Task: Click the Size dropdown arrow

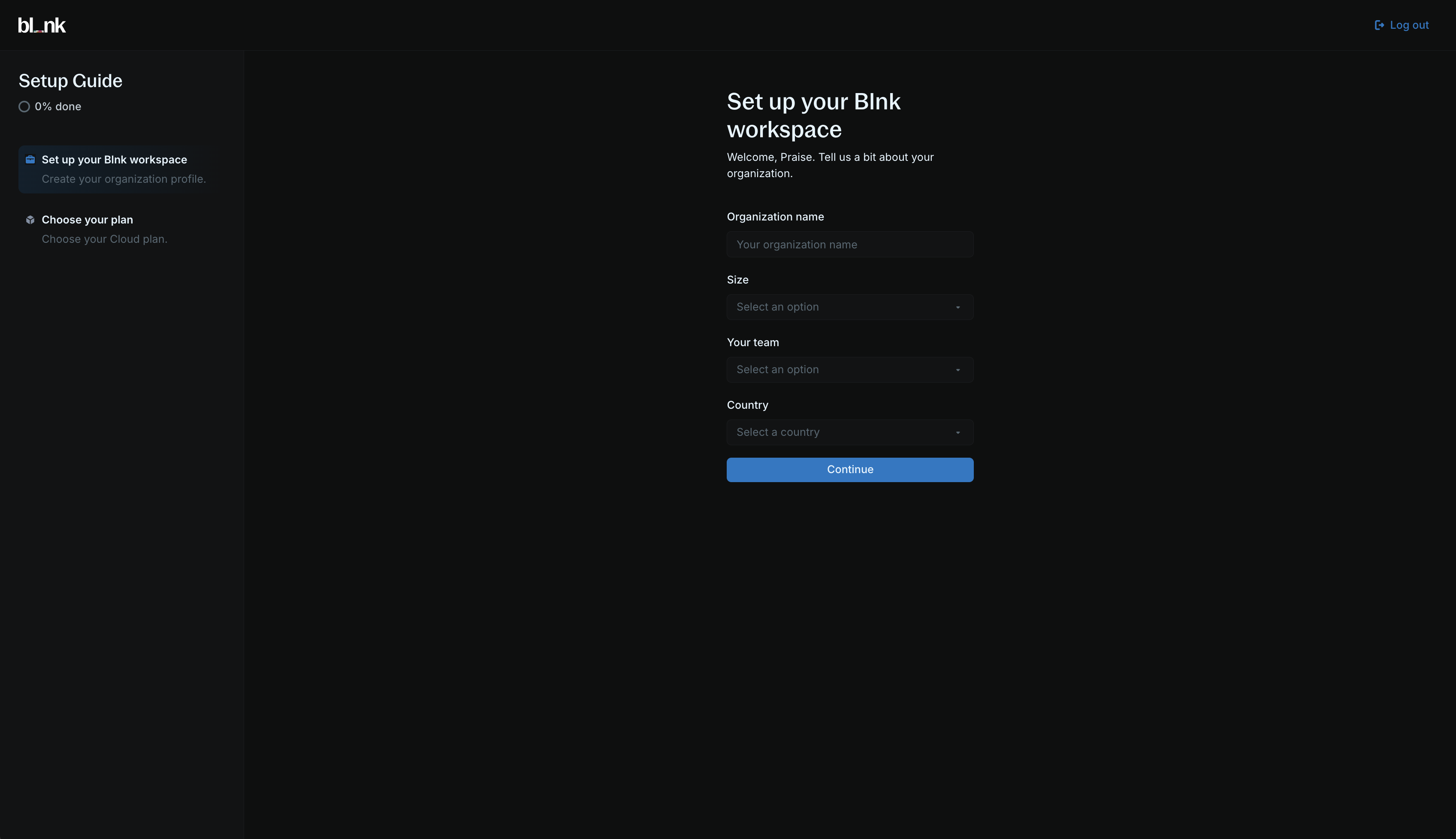Action: coord(958,308)
